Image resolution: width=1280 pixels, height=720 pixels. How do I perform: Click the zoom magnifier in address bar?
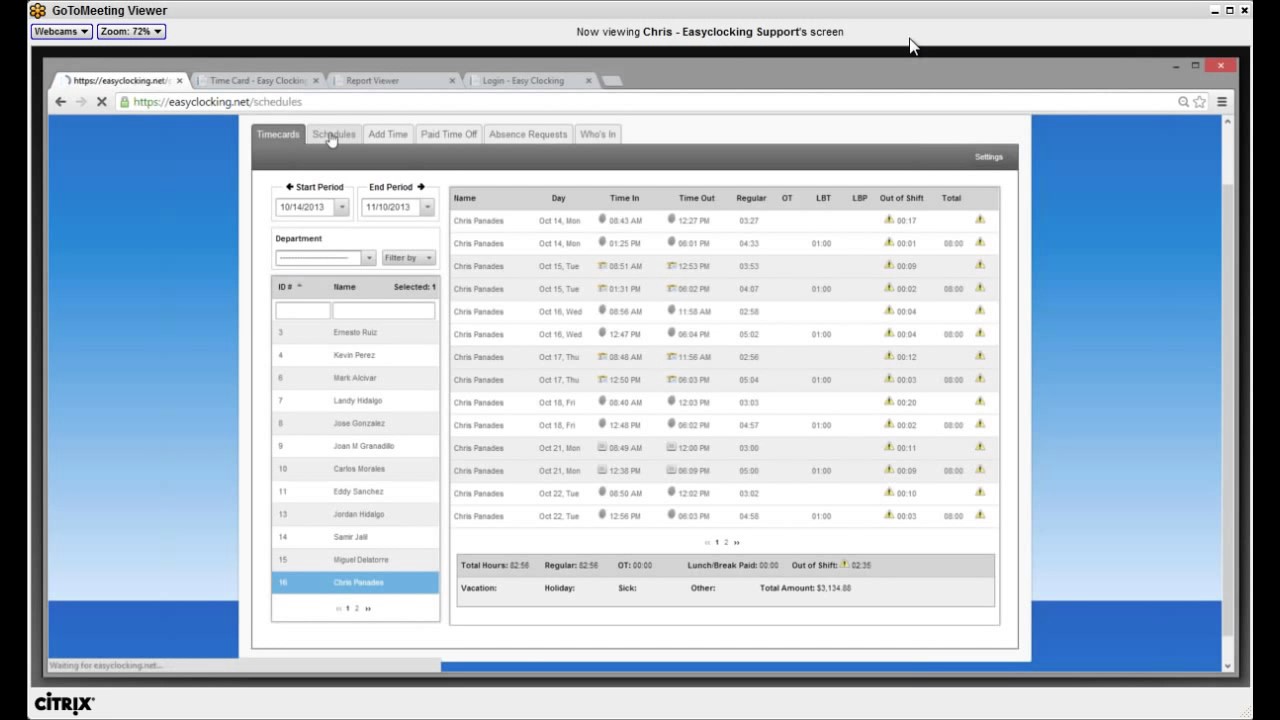1183,102
